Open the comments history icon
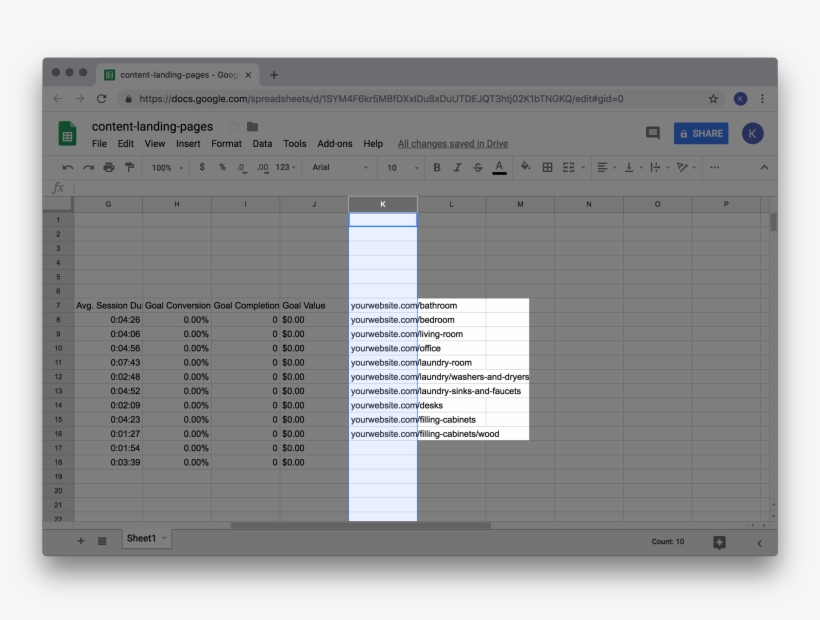The height and width of the screenshot is (620, 820). click(x=653, y=134)
